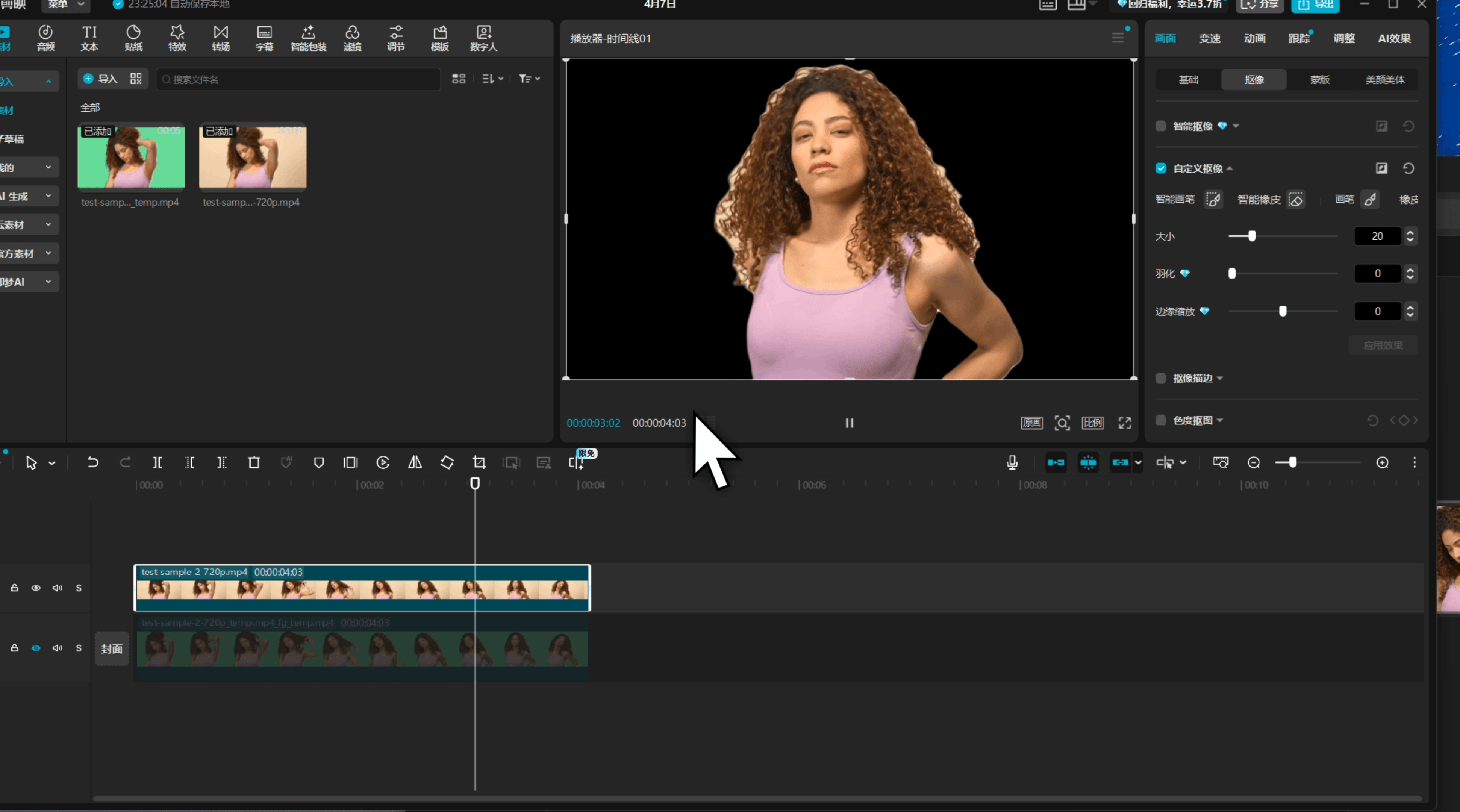1460x812 pixels.
Task: Open the selection tool dropdown arrow
Action: click(52, 463)
